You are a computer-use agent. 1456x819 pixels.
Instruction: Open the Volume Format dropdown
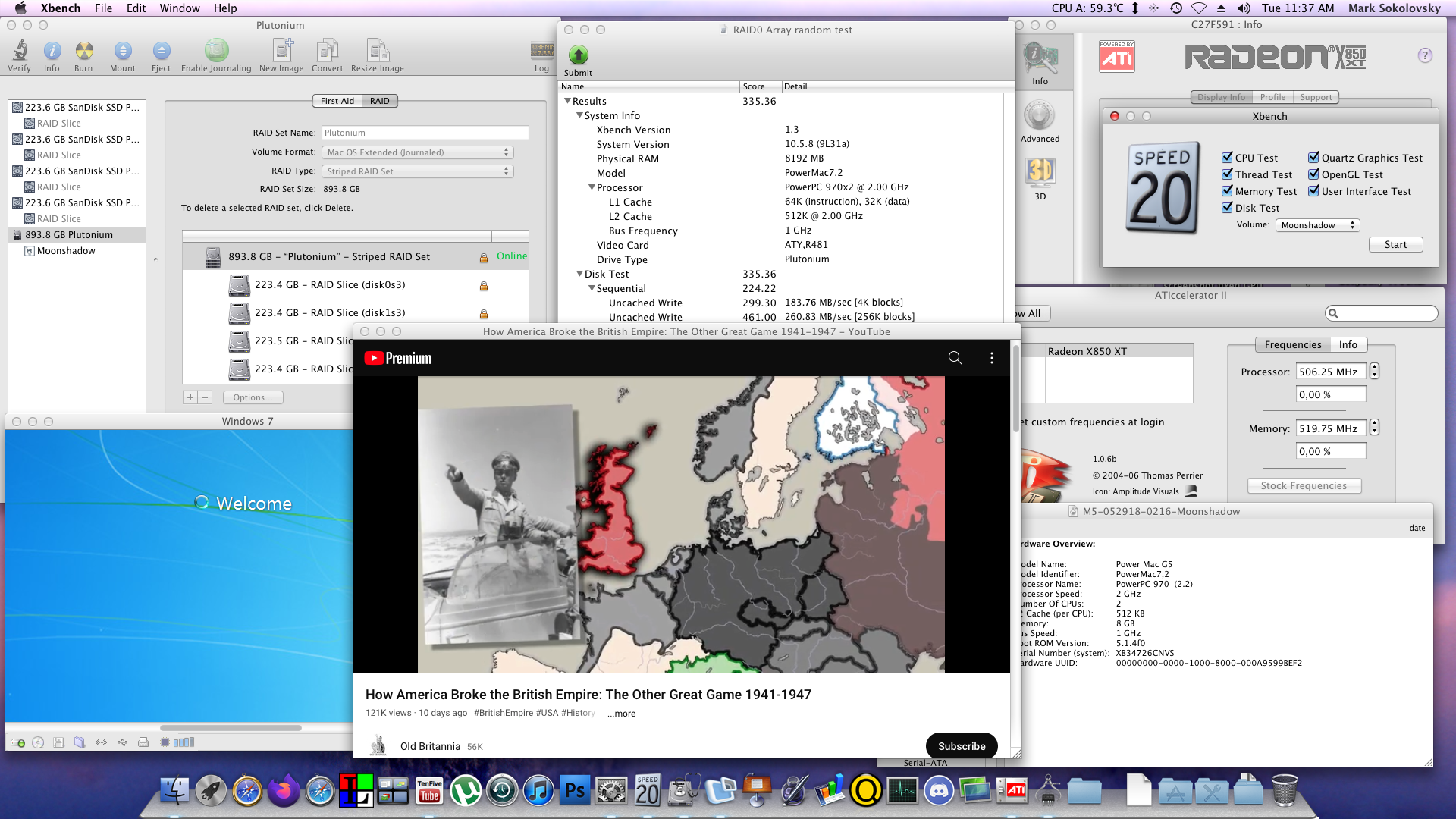click(x=418, y=152)
